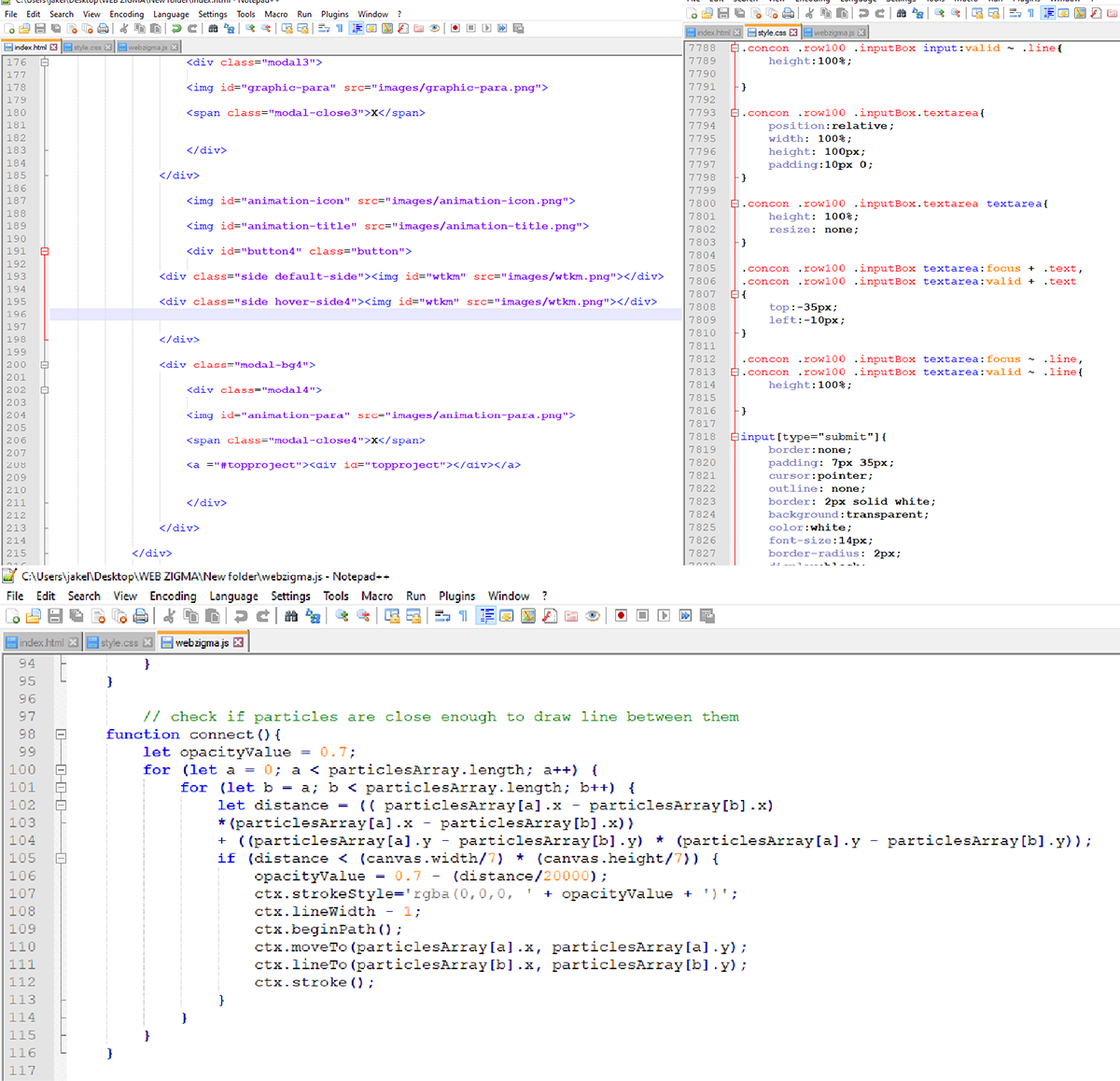Image resolution: width=1120 pixels, height=1081 pixels.
Task: Open the Replace icon in webzigma.js window toolbar
Action: 313,615
